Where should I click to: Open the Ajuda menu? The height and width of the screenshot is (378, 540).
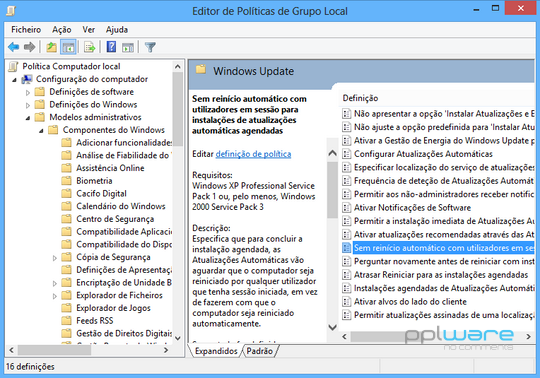pyautogui.click(x=117, y=30)
